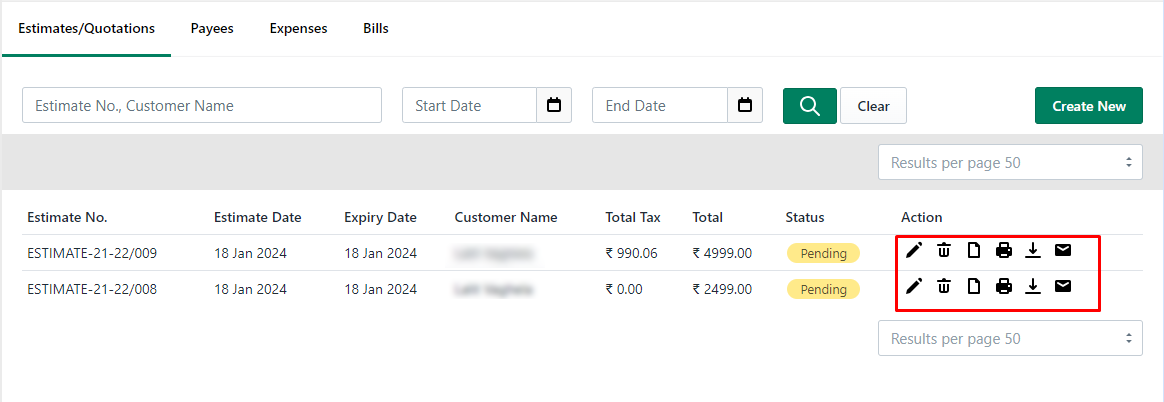Edit estimate ESTIMATE-21-22/008 with the pencil icon
The width and height of the screenshot is (1164, 402).
[914, 286]
